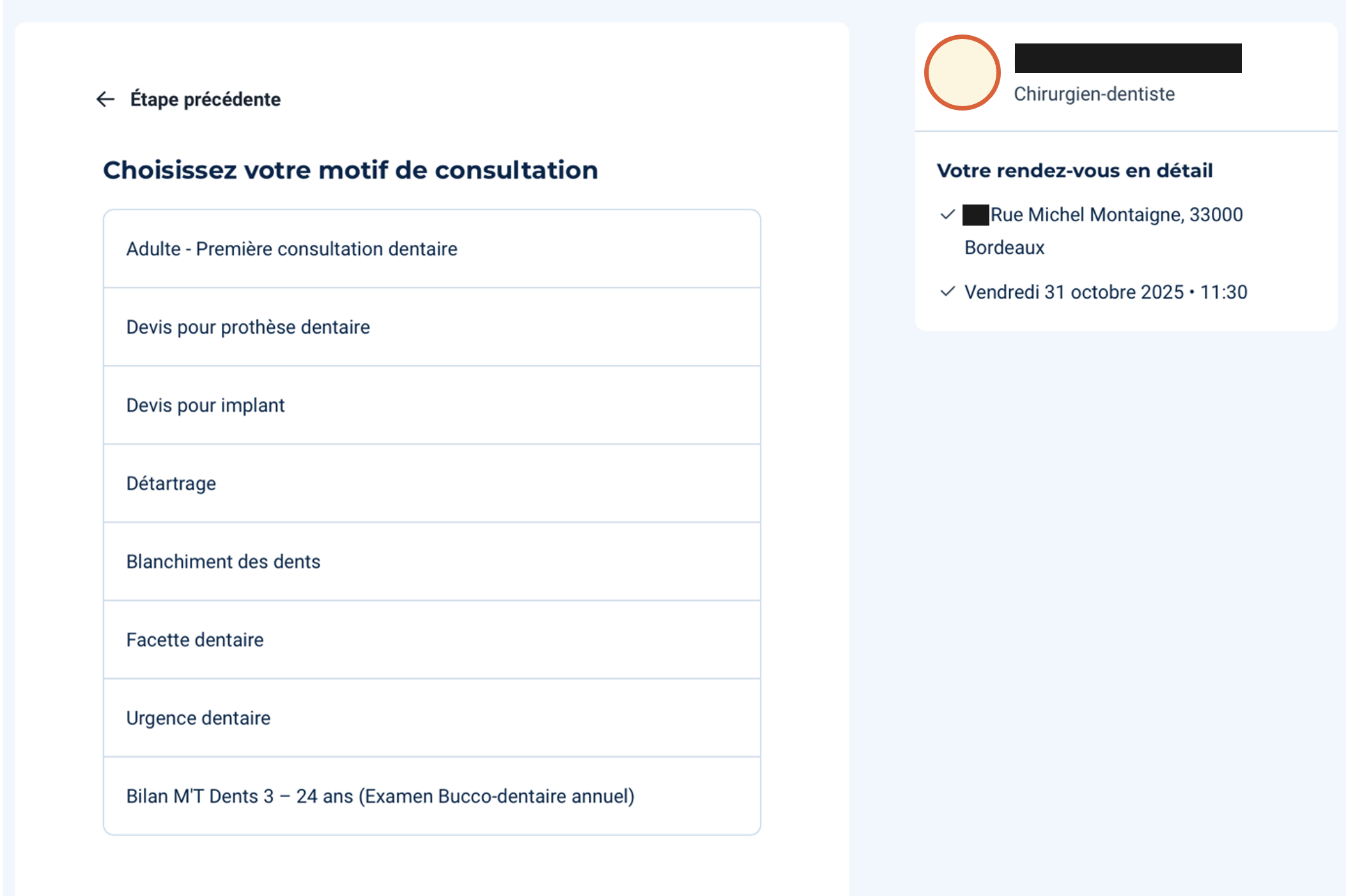
Task: Click Votre rendez-vous en détail heading
Action: [1074, 171]
